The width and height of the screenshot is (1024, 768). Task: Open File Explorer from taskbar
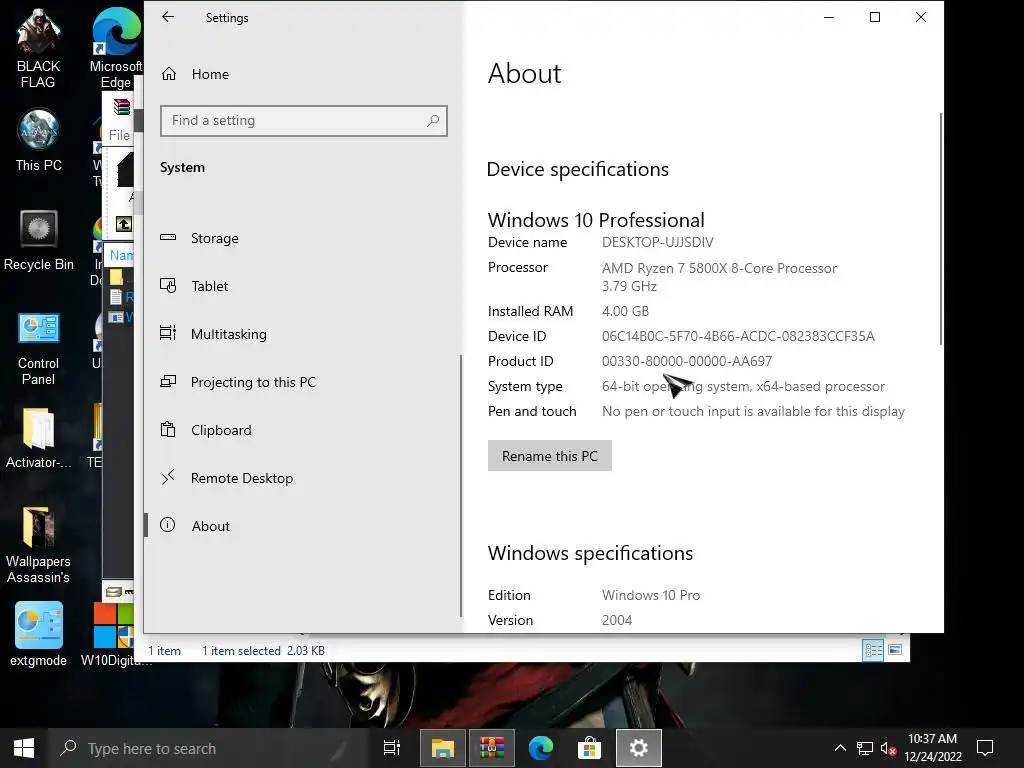point(442,748)
